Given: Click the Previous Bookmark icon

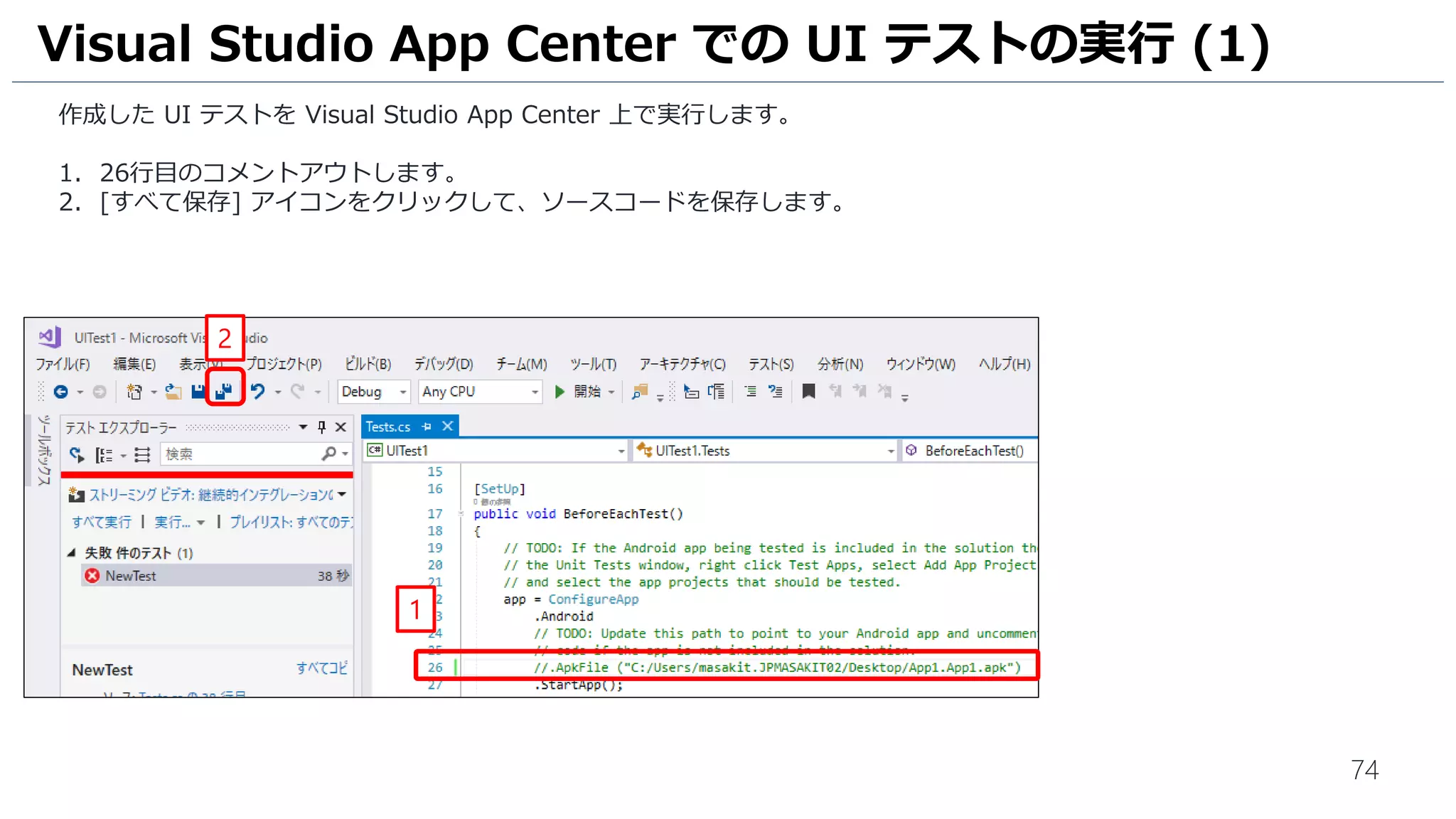Looking at the screenshot, I should pos(835,391).
